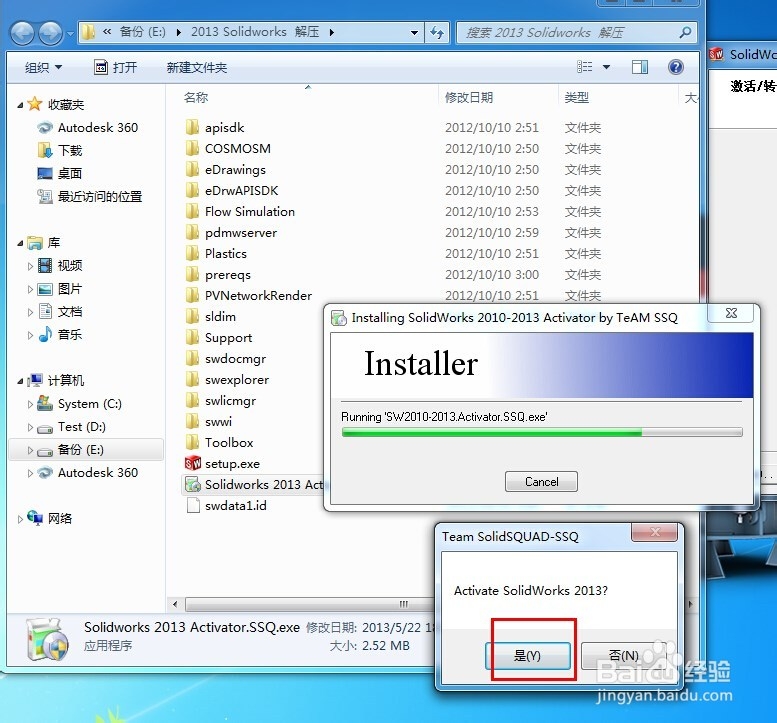Click the refresh button beside address bar
This screenshot has height=723, width=777.
pyautogui.click(x=437, y=33)
